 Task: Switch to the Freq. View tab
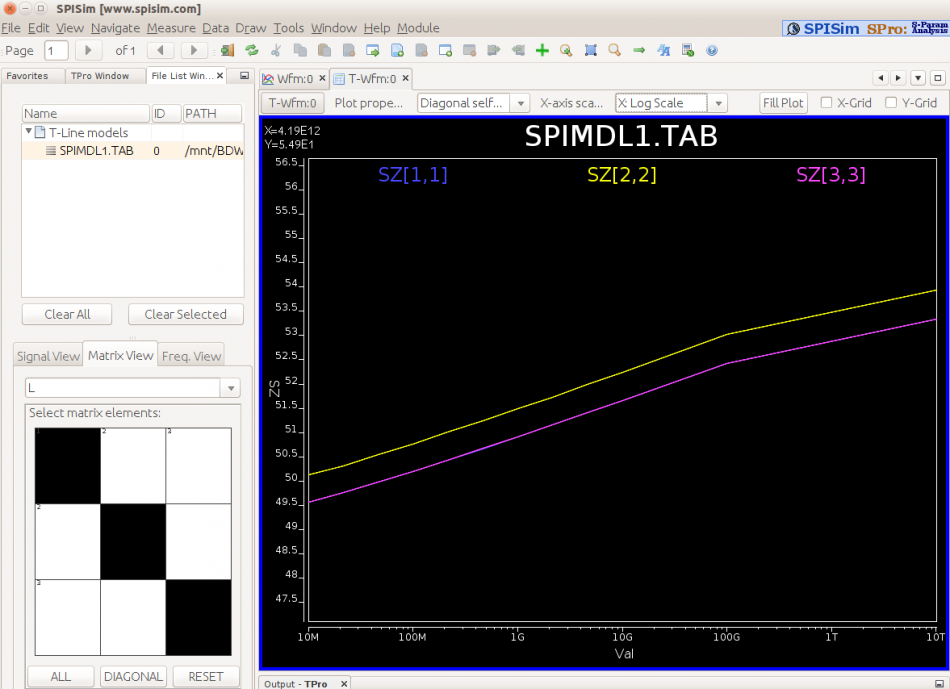click(191, 356)
